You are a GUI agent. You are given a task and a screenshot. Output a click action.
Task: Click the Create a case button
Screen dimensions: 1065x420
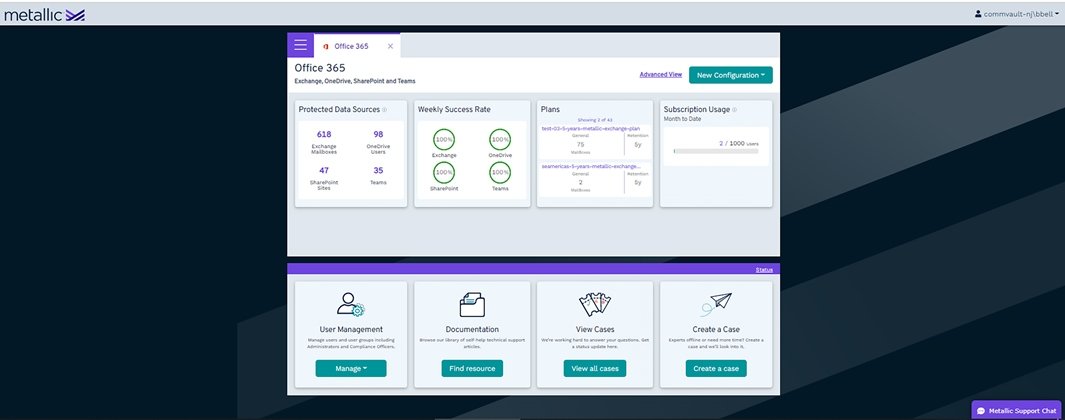pos(716,368)
